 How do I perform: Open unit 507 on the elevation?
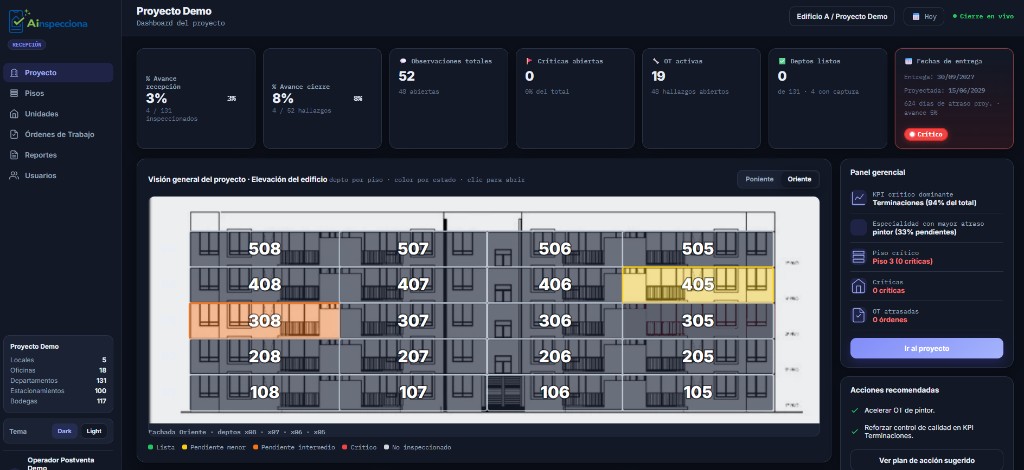pyautogui.click(x=413, y=249)
